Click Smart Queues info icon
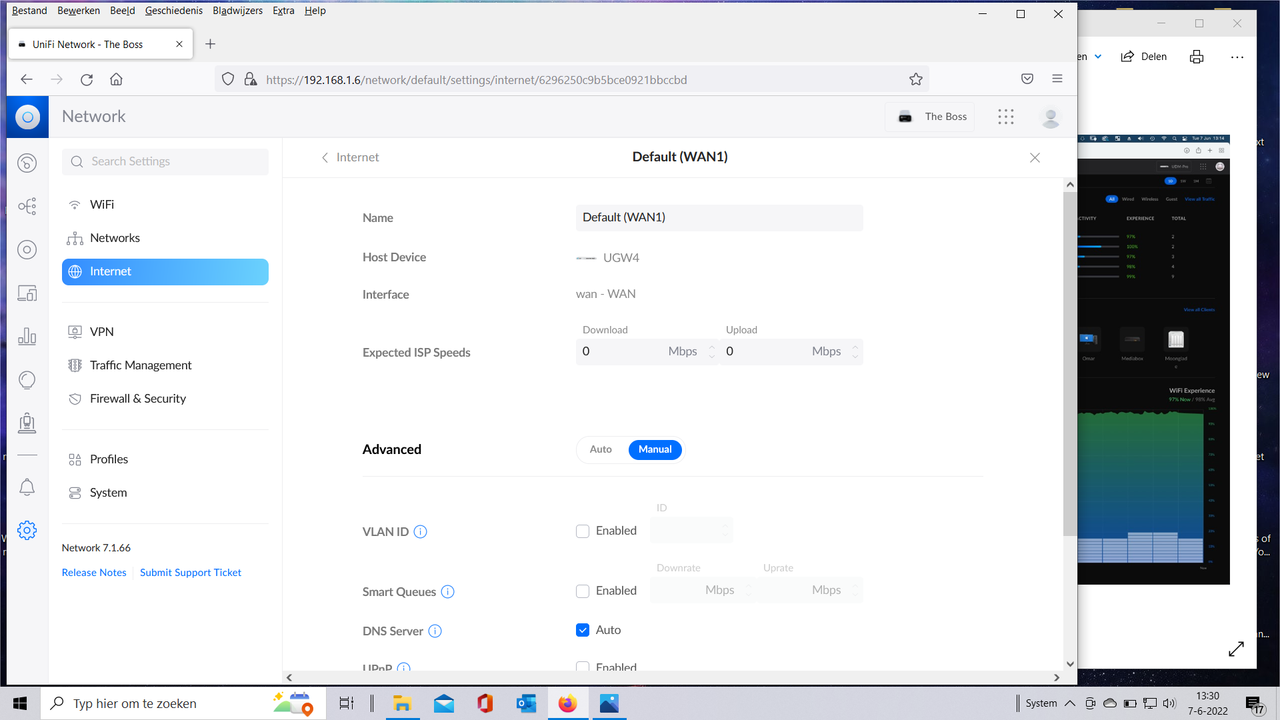Screen dimensions: 1280x720 (447, 592)
